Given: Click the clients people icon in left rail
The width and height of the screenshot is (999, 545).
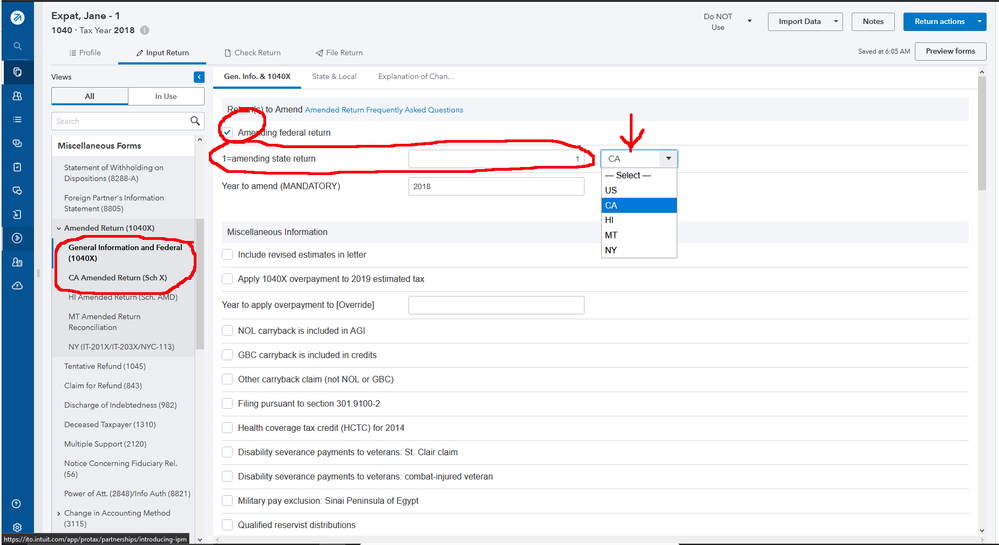Looking at the screenshot, I should pos(17,96).
